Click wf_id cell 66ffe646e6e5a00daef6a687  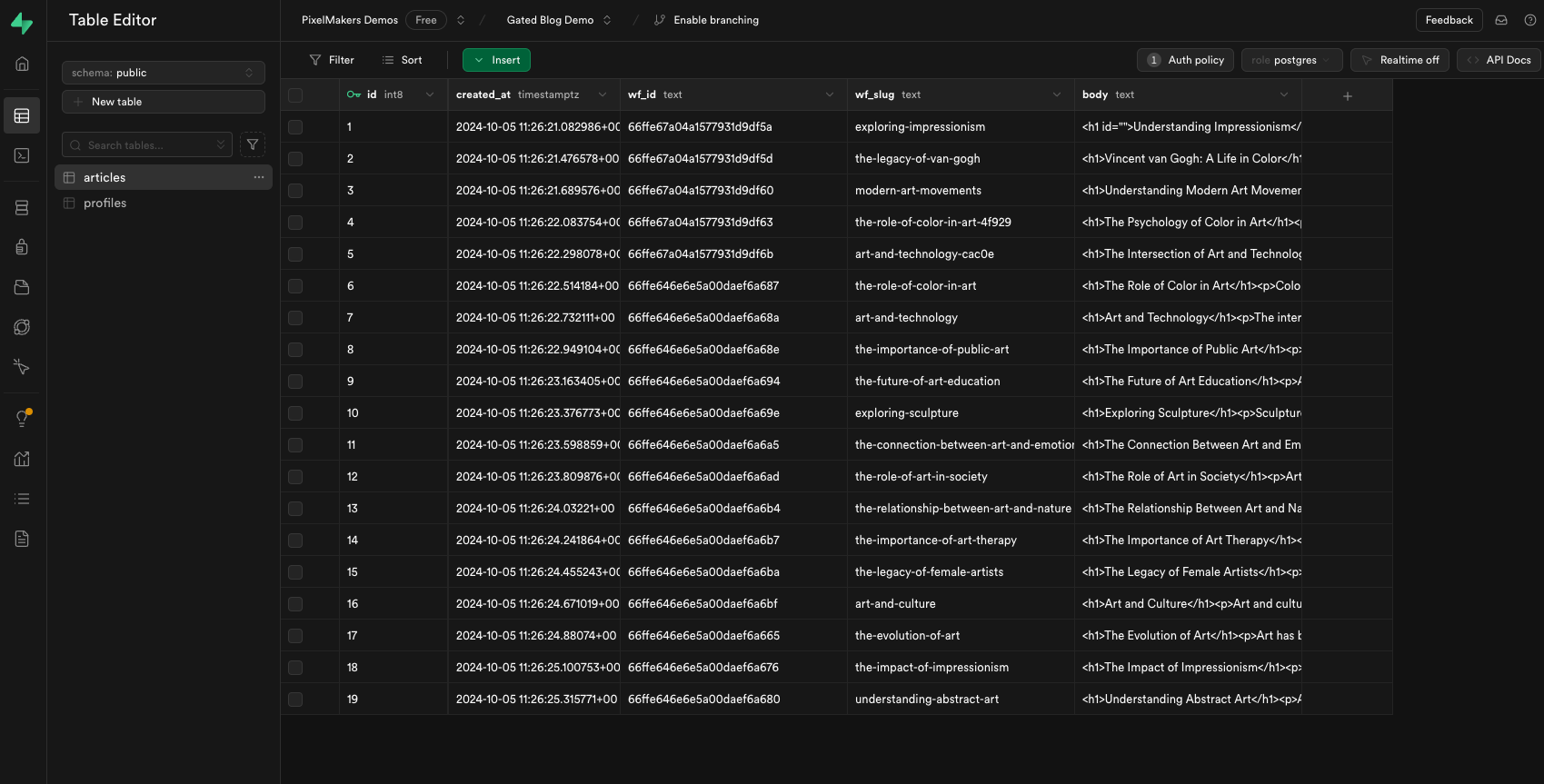pos(733,286)
